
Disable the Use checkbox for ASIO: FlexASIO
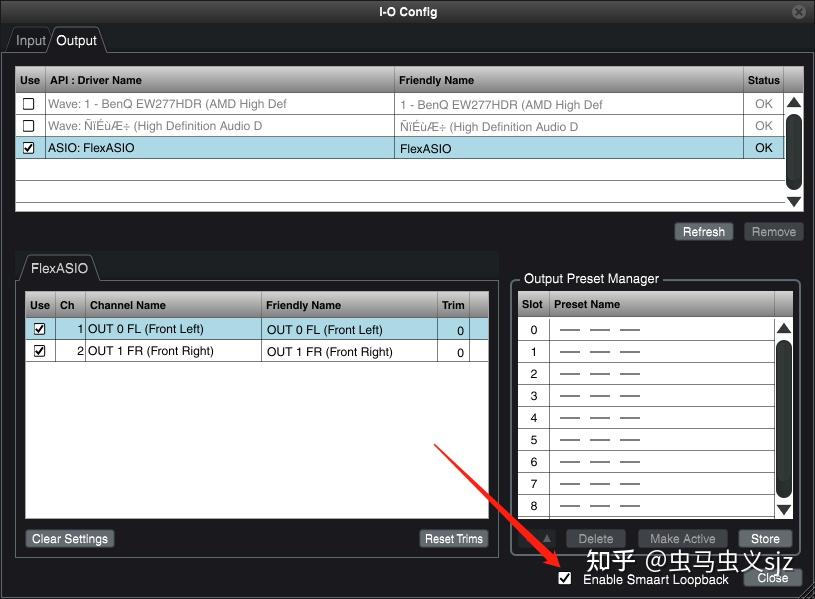click(x=30, y=148)
